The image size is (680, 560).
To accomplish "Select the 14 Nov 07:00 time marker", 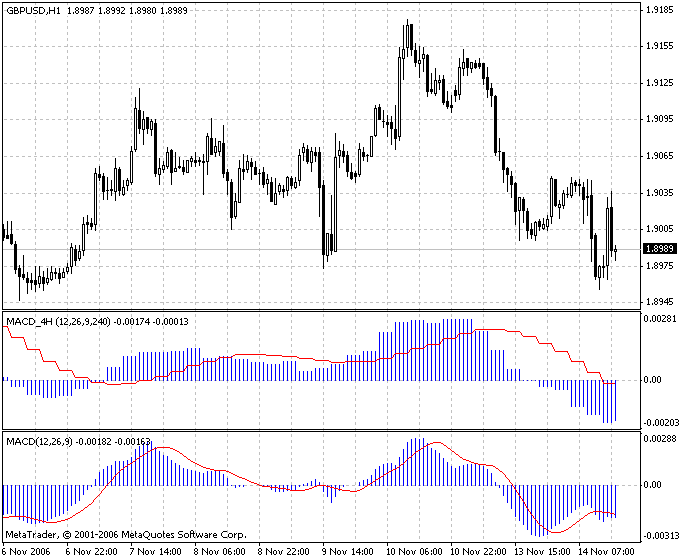I will click(x=605, y=551).
